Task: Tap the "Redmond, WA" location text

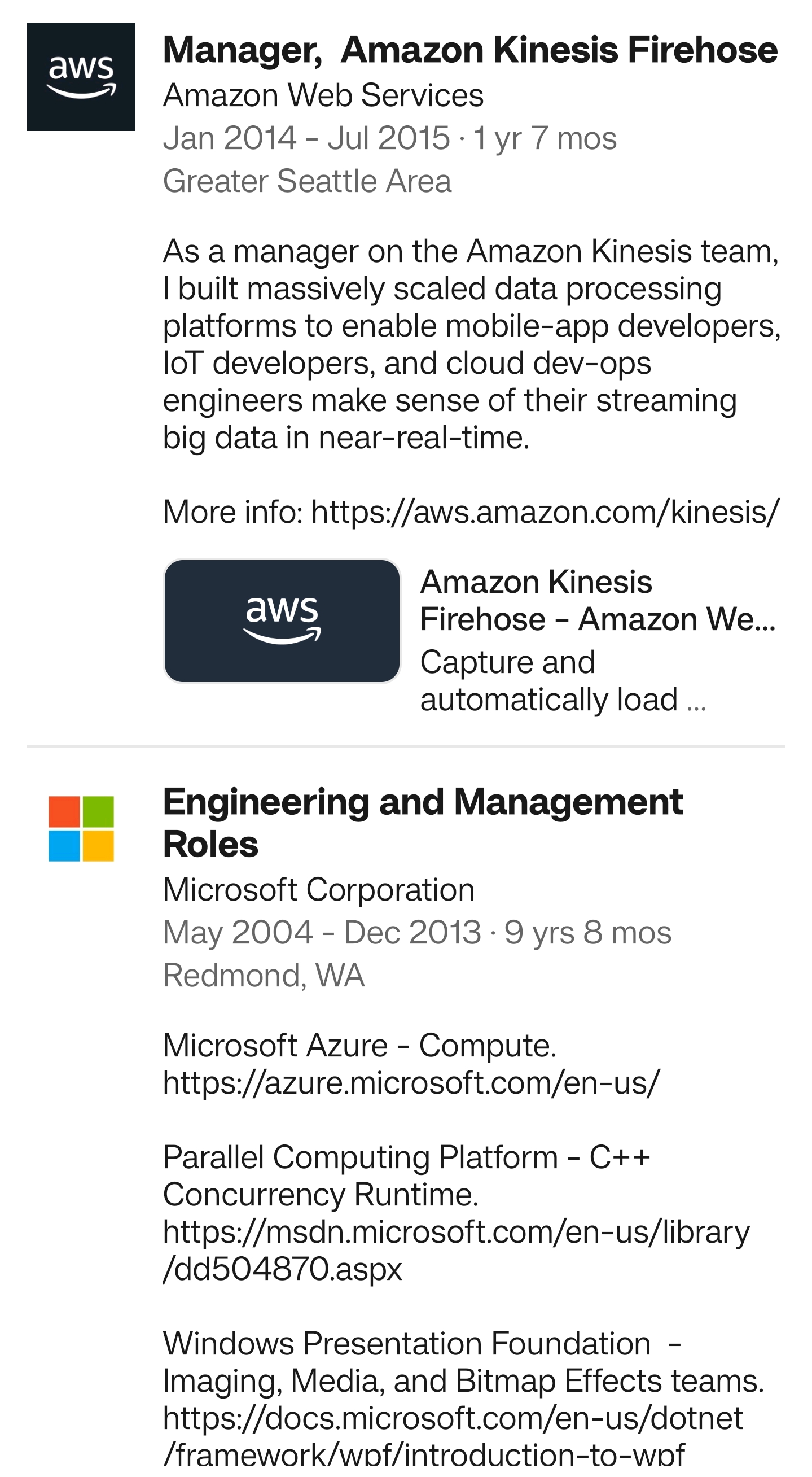Action: [x=264, y=975]
